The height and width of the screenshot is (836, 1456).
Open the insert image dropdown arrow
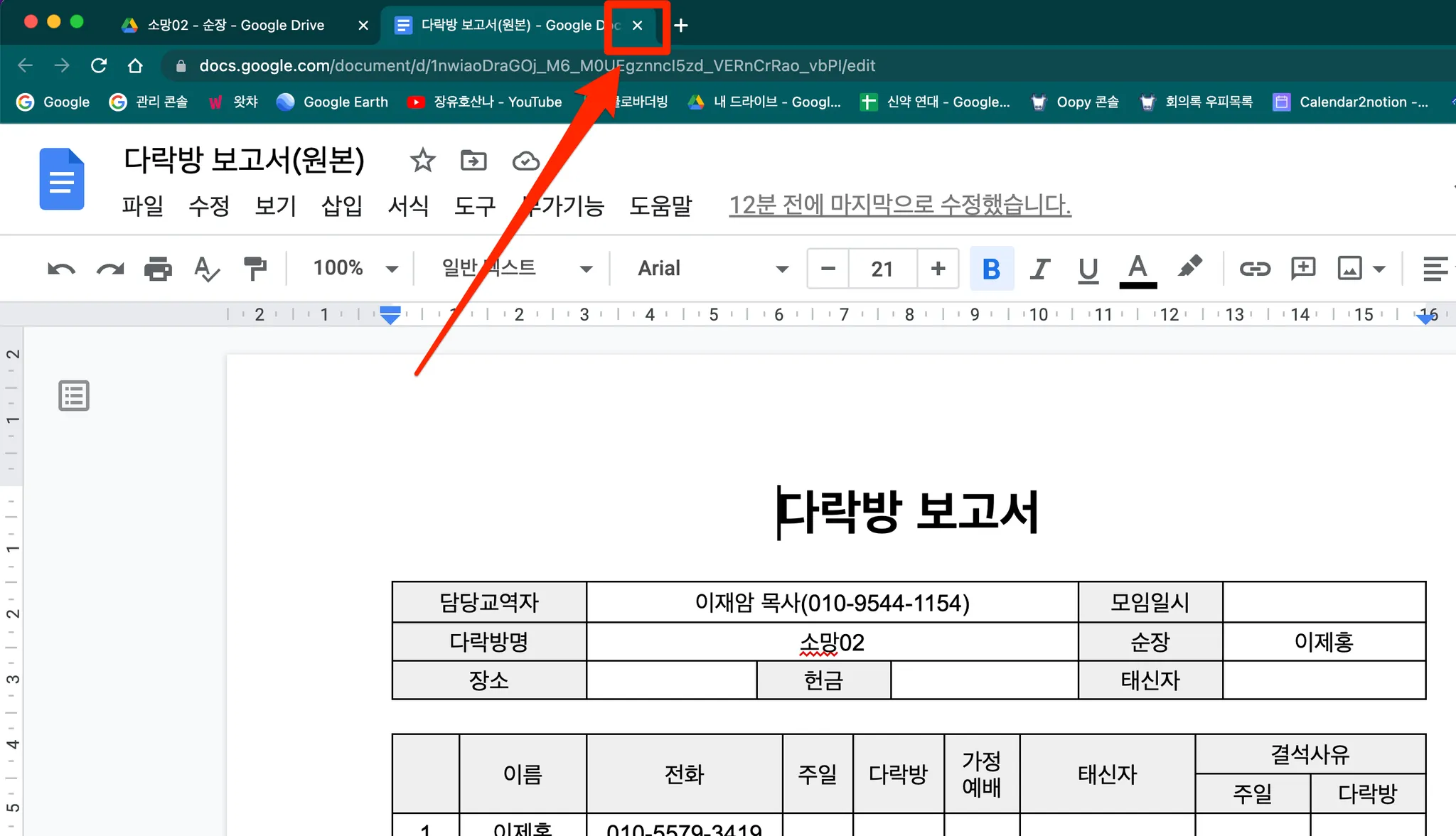pyautogui.click(x=1379, y=269)
